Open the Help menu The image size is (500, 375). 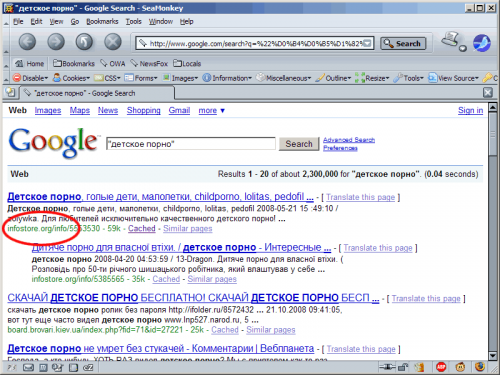(x=187, y=22)
